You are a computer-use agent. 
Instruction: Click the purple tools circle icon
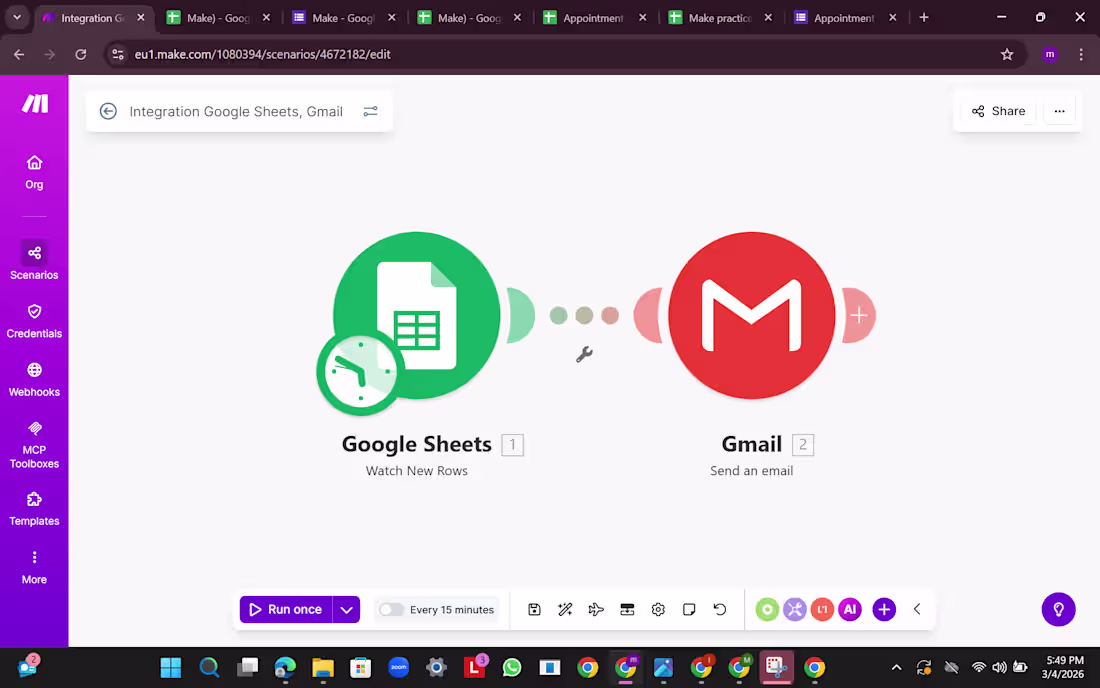[795, 609]
